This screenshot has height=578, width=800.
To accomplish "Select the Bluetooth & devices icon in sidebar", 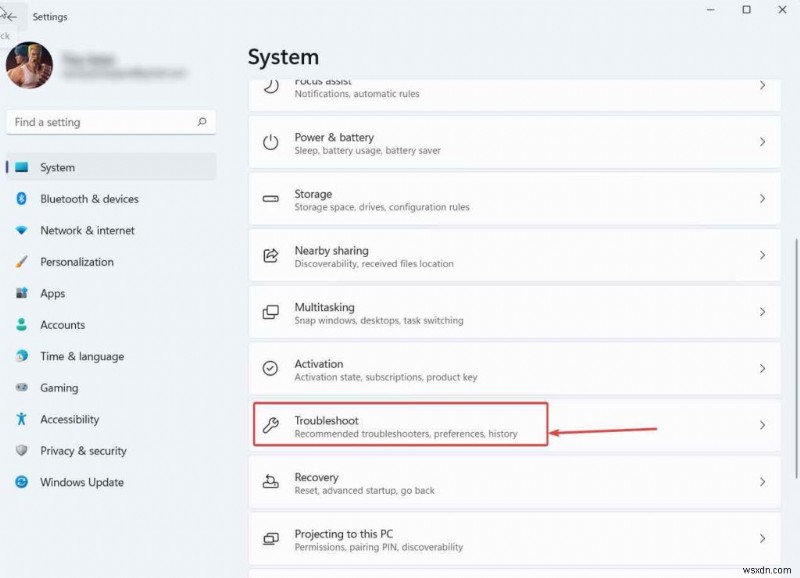I will pyautogui.click(x=23, y=199).
